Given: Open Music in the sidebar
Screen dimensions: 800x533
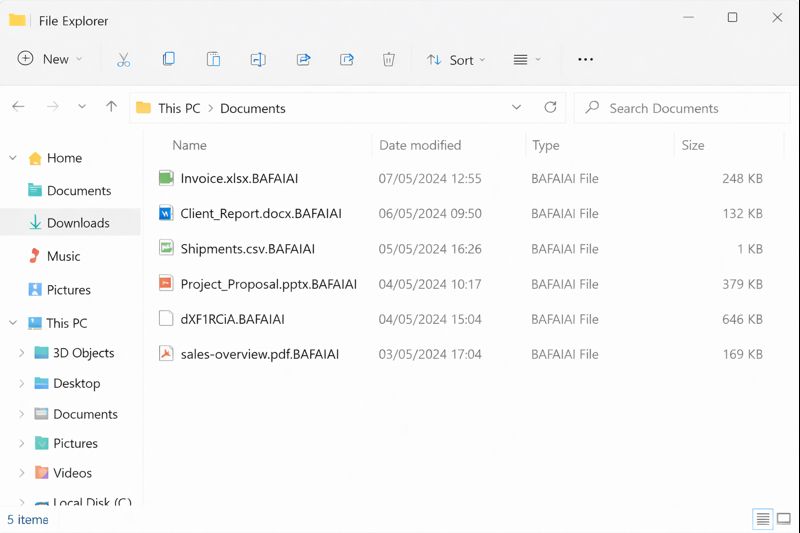Looking at the screenshot, I should (63, 256).
